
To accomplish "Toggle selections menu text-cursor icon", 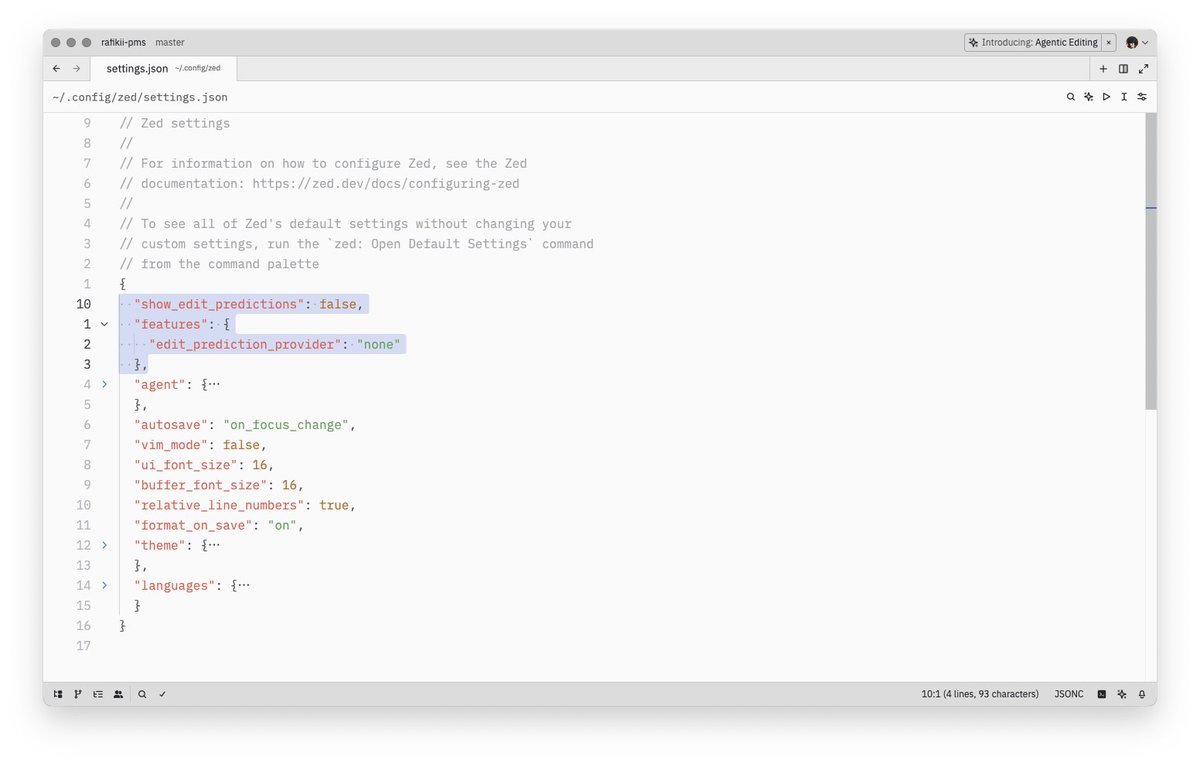I will click(1124, 97).
